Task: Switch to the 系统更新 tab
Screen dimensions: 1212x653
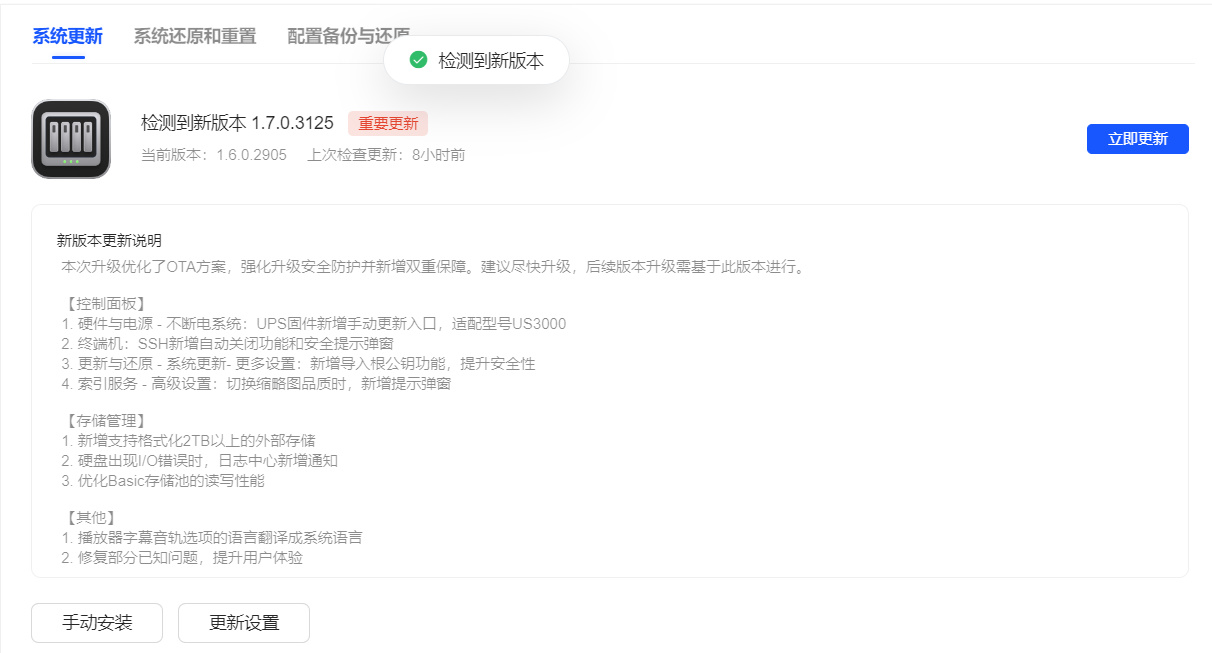Action: pos(67,37)
